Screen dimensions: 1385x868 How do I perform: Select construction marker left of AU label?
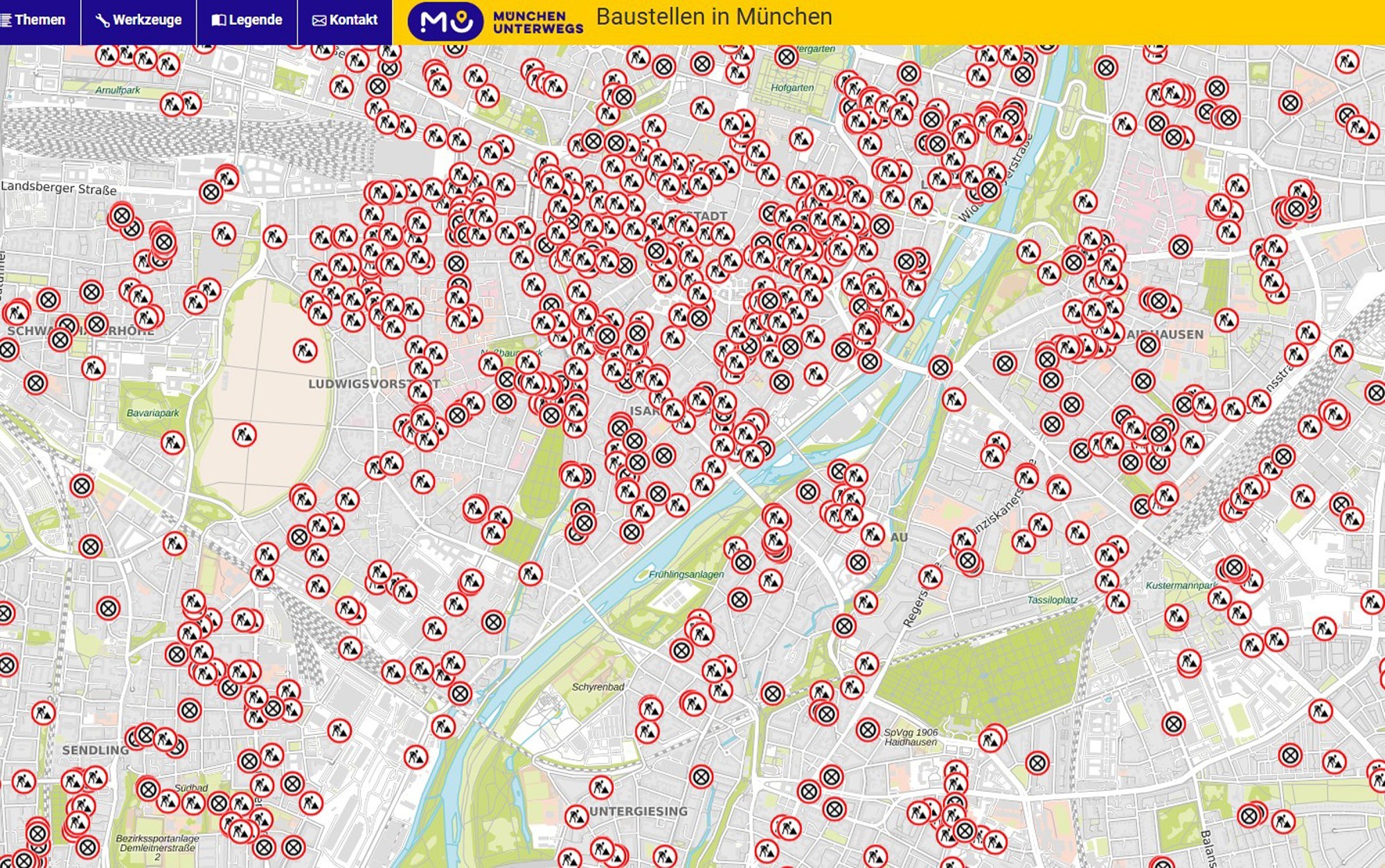[871, 534]
